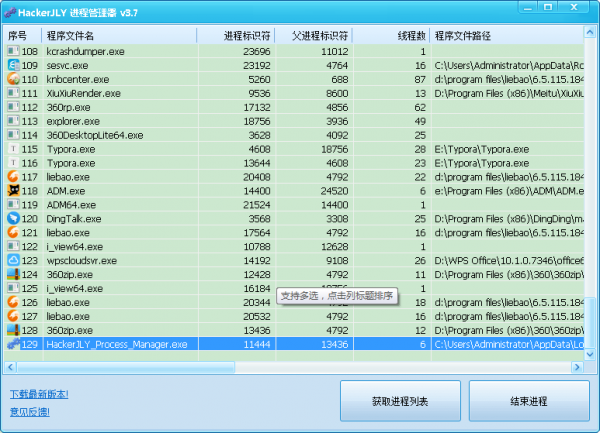Click path E:\Typora\Typora.exe in row 115
The image size is (600, 433).
click(x=482, y=149)
